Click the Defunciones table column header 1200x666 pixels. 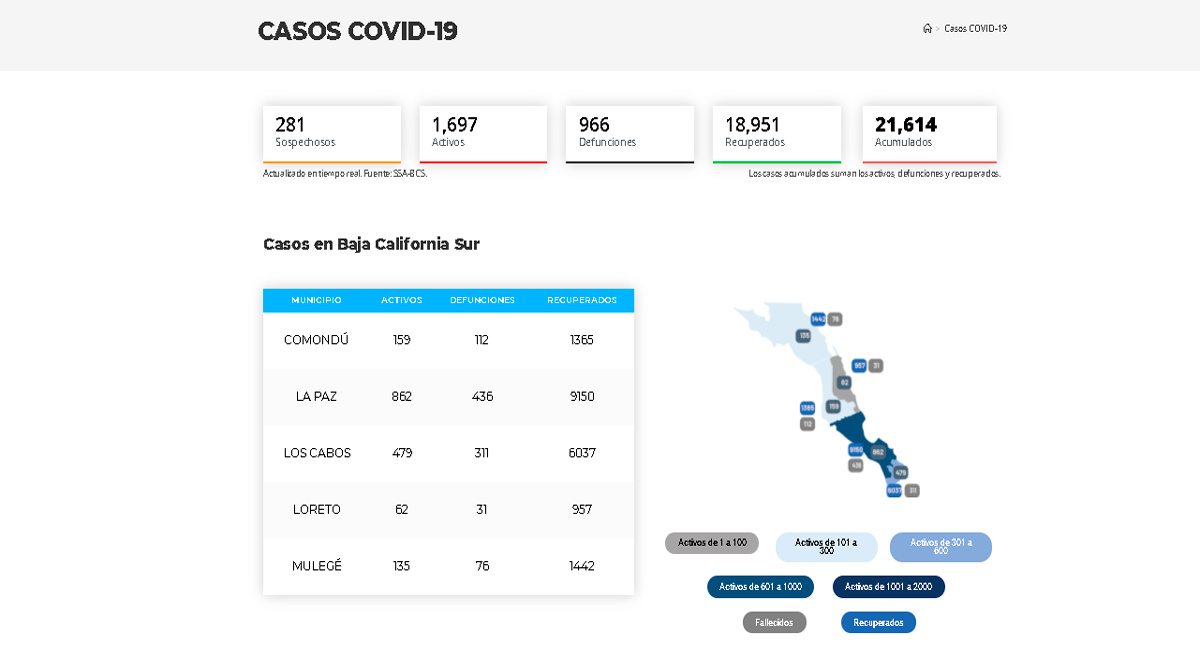tap(482, 300)
